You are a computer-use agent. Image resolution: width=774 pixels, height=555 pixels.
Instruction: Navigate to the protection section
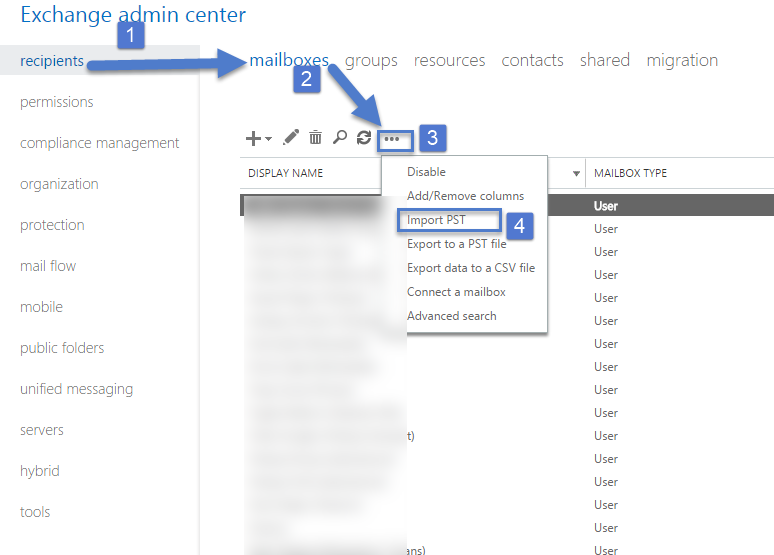coord(52,225)
